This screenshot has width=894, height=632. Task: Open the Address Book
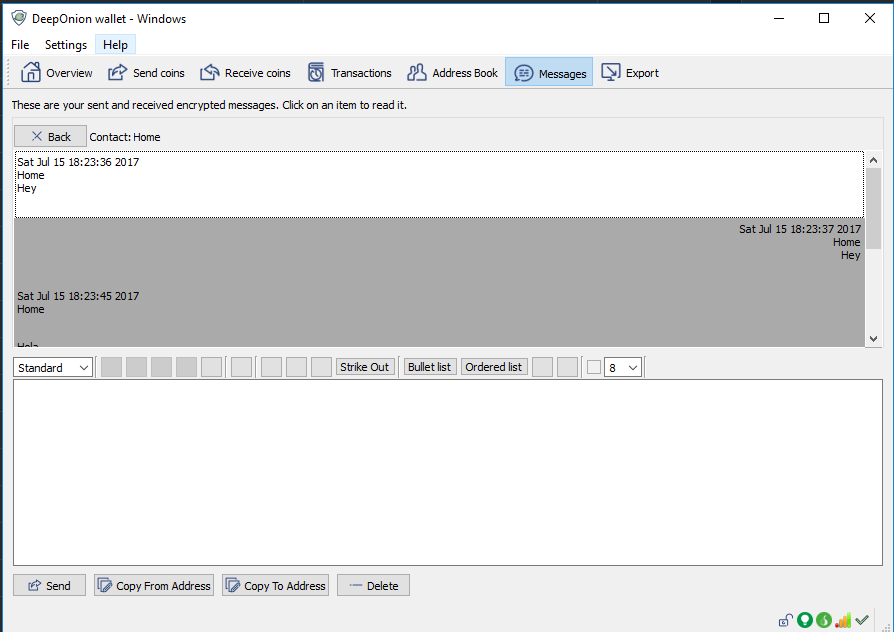click(x=452, y=73)
